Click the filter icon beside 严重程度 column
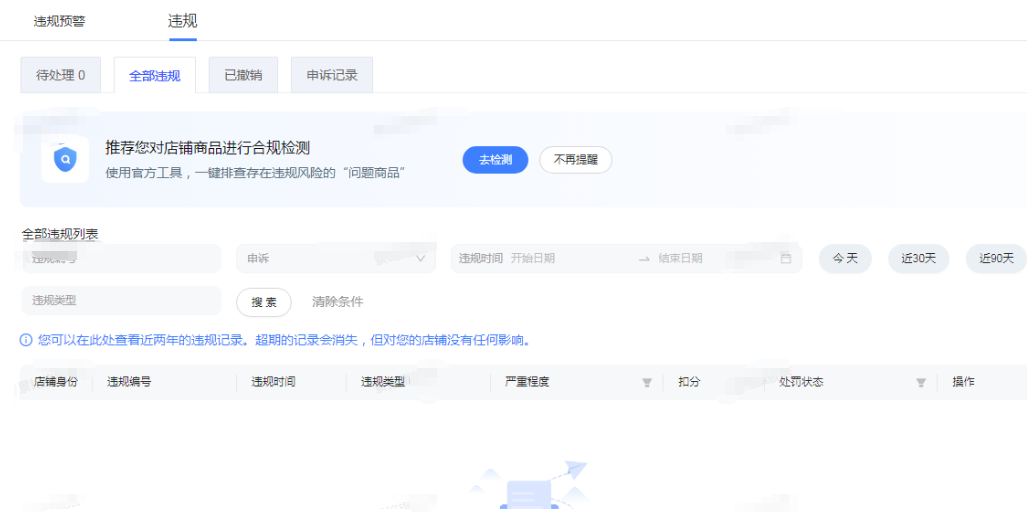This screenshot has height=525, width=1027. [646, 382]
